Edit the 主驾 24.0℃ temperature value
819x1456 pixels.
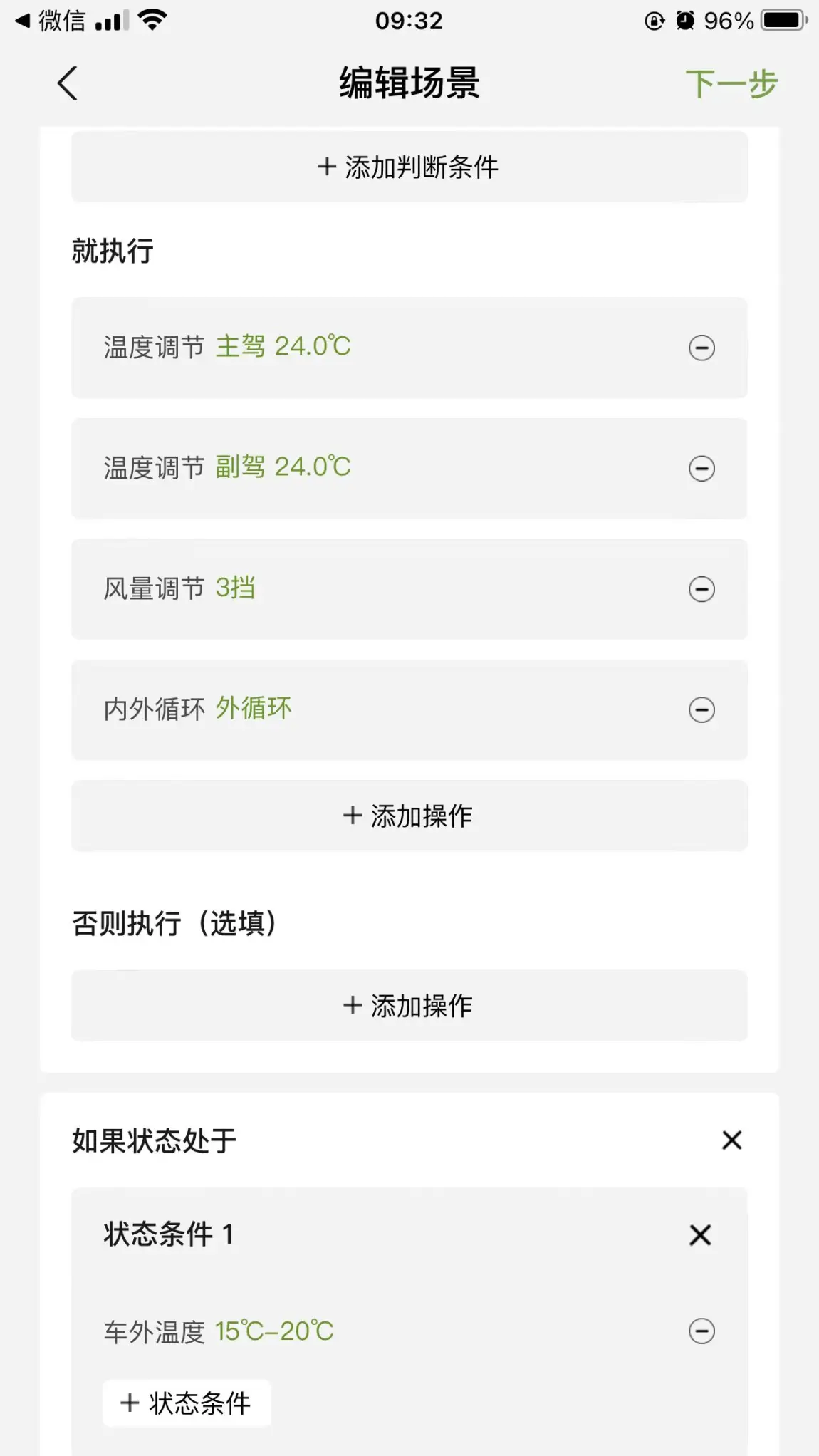283,347
